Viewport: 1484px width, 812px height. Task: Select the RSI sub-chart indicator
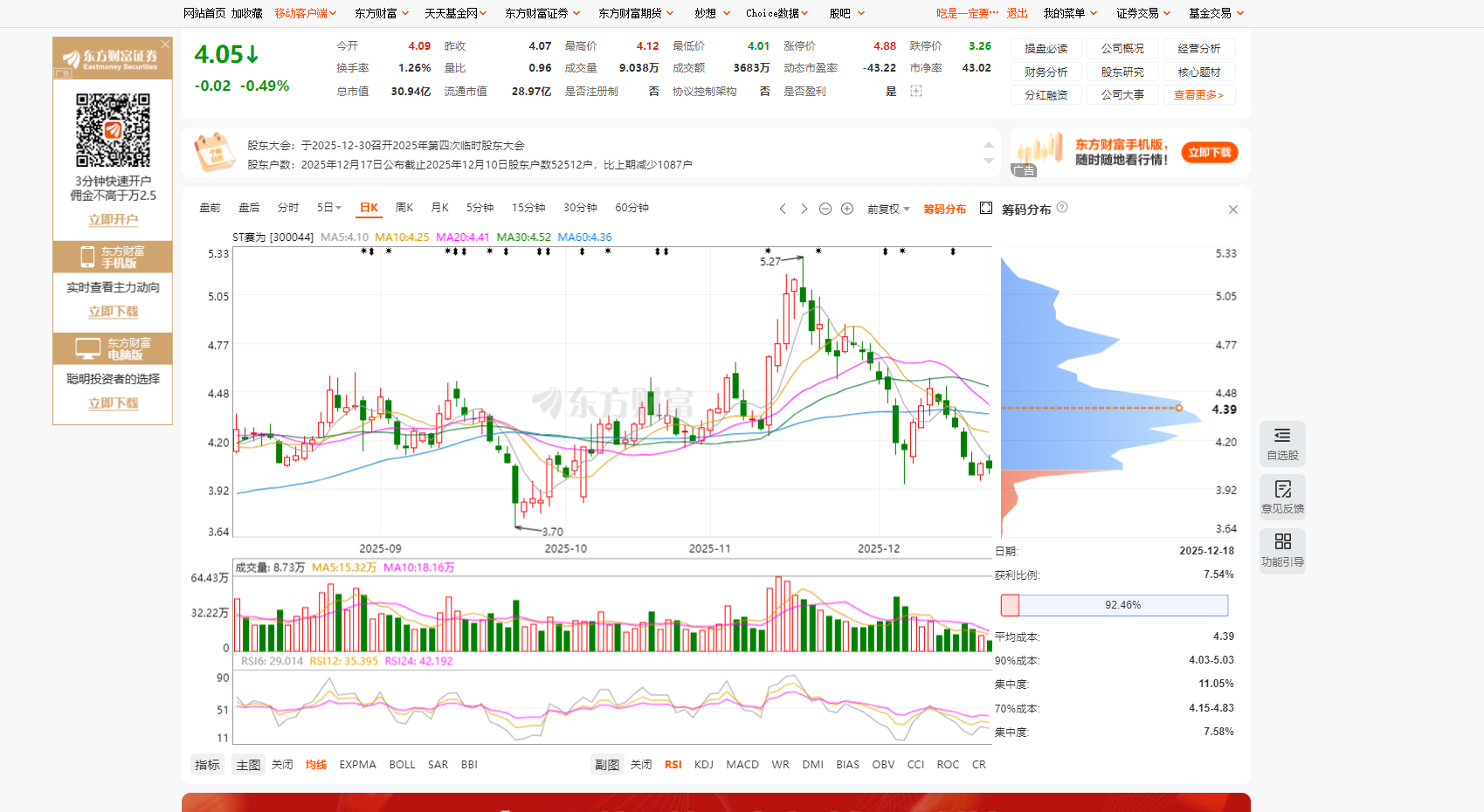click(x=673, y=765)
